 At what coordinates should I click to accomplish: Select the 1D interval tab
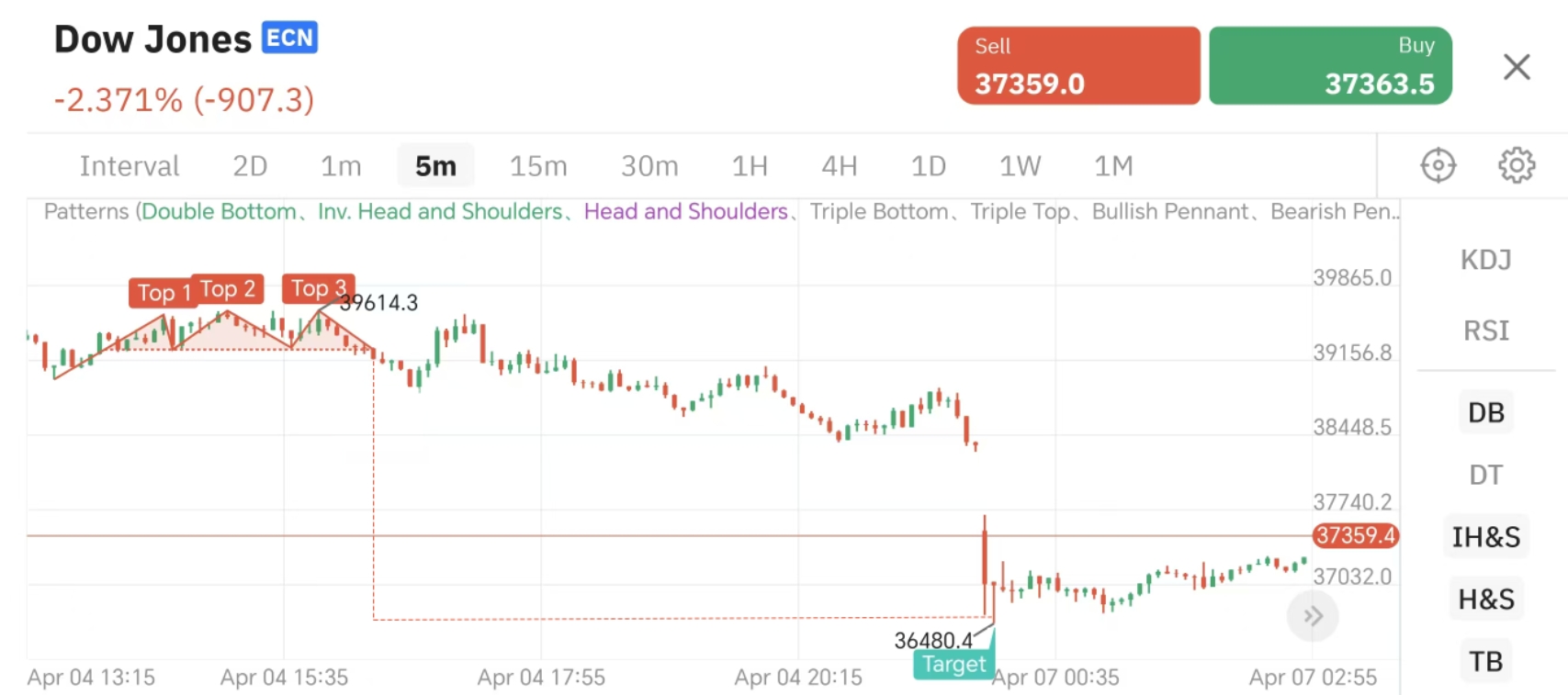coord(928,166)
